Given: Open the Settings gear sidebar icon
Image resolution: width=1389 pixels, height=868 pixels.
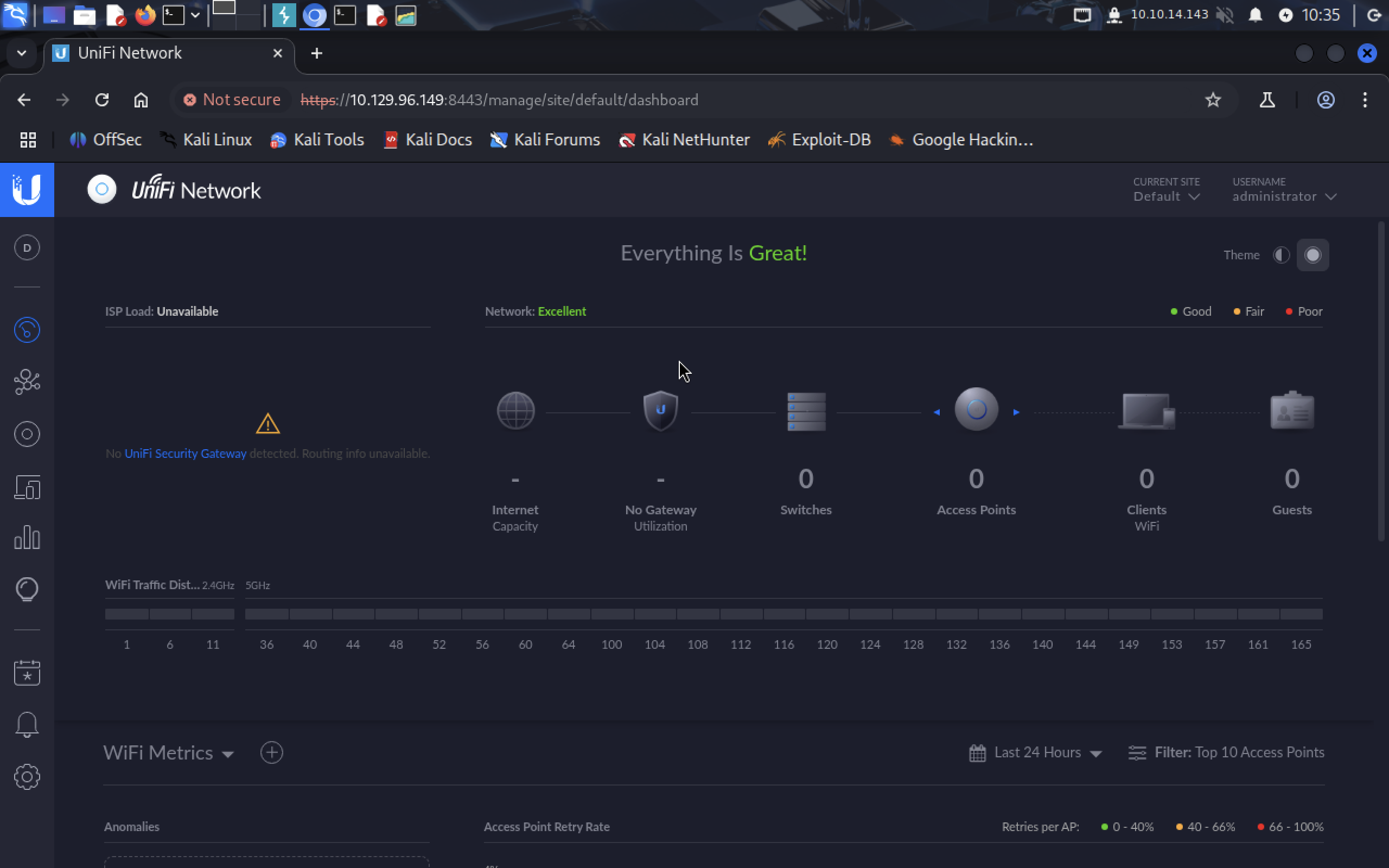Looking at the screenshot, I should coord(27,777).
